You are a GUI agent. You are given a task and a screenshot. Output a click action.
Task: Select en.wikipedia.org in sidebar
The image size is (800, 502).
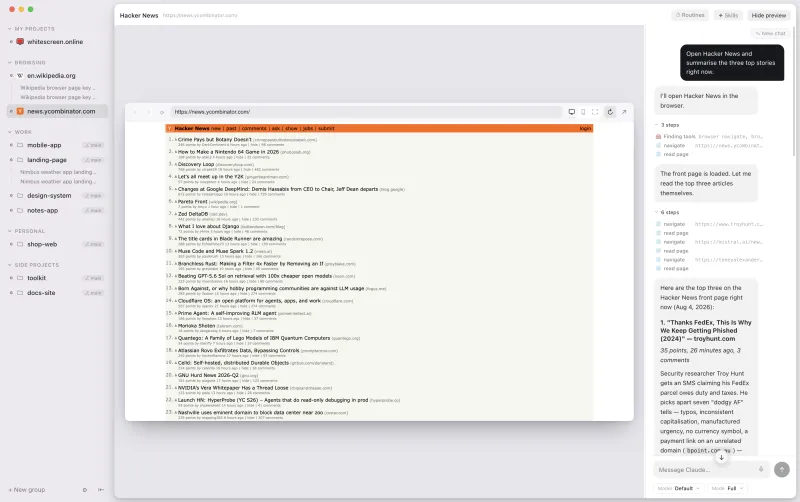click(51, 76)
